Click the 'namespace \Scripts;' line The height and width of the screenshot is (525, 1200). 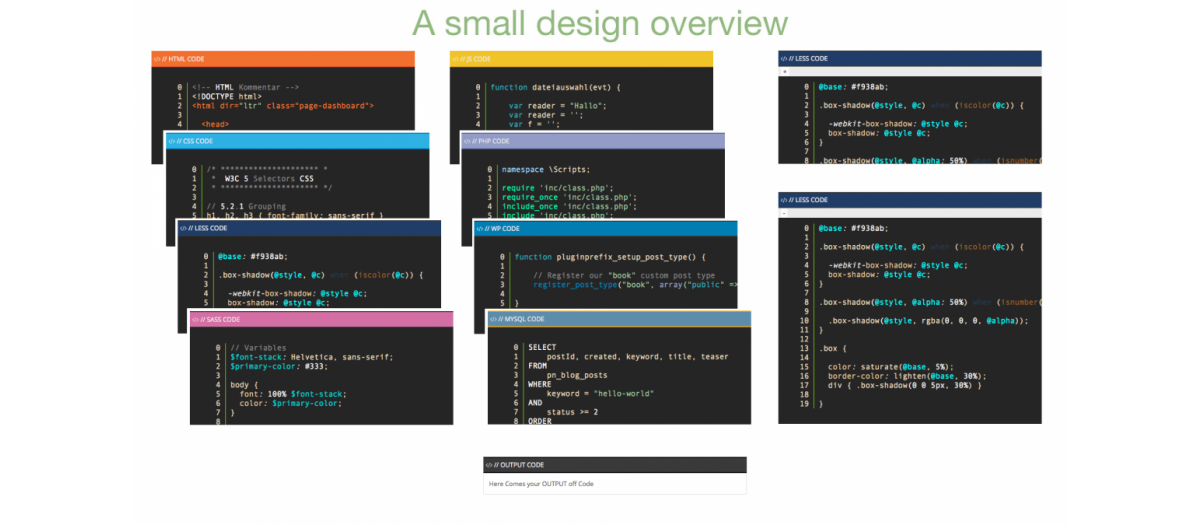point(546,169)
